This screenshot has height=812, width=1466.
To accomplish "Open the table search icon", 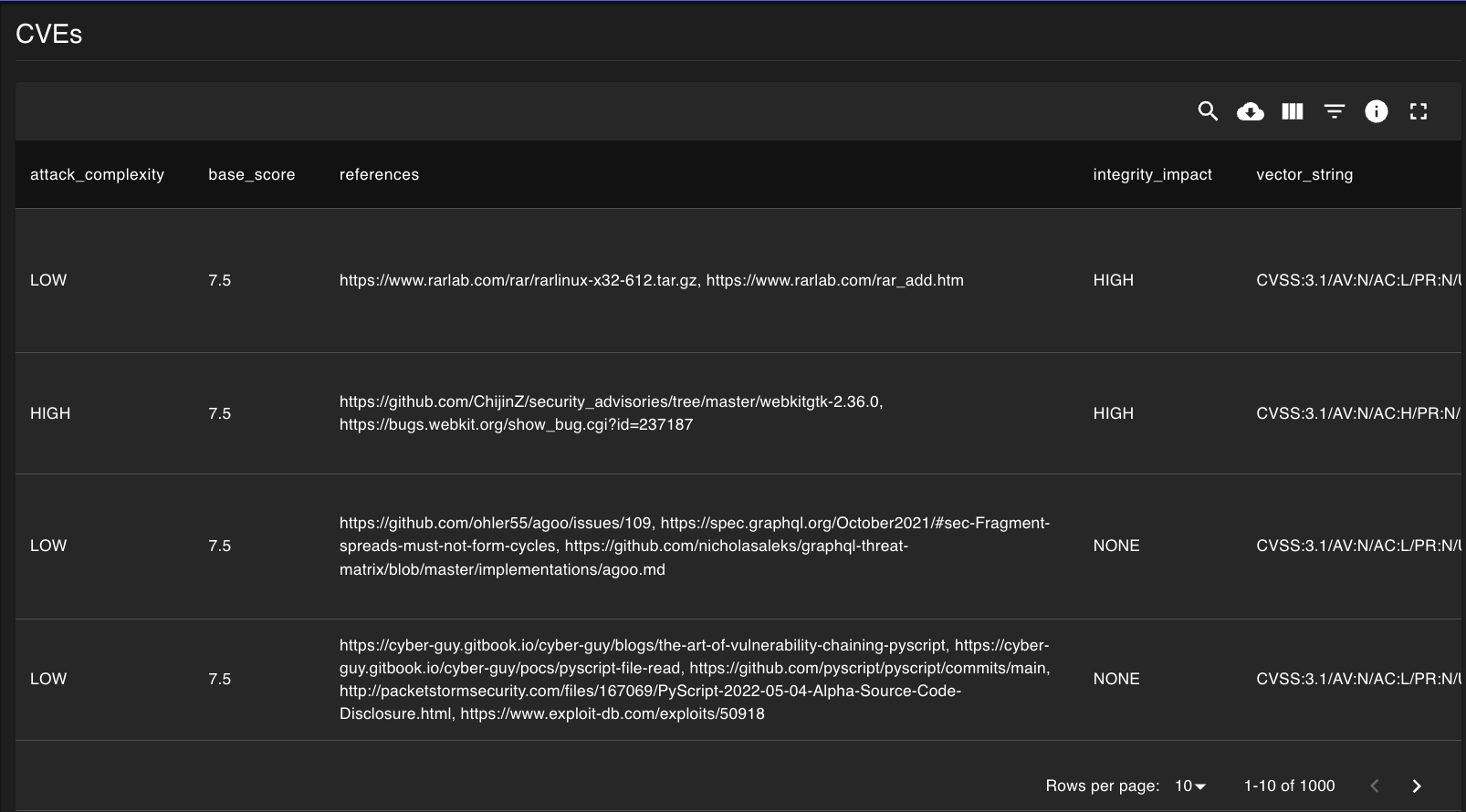I will point(1208,111).
